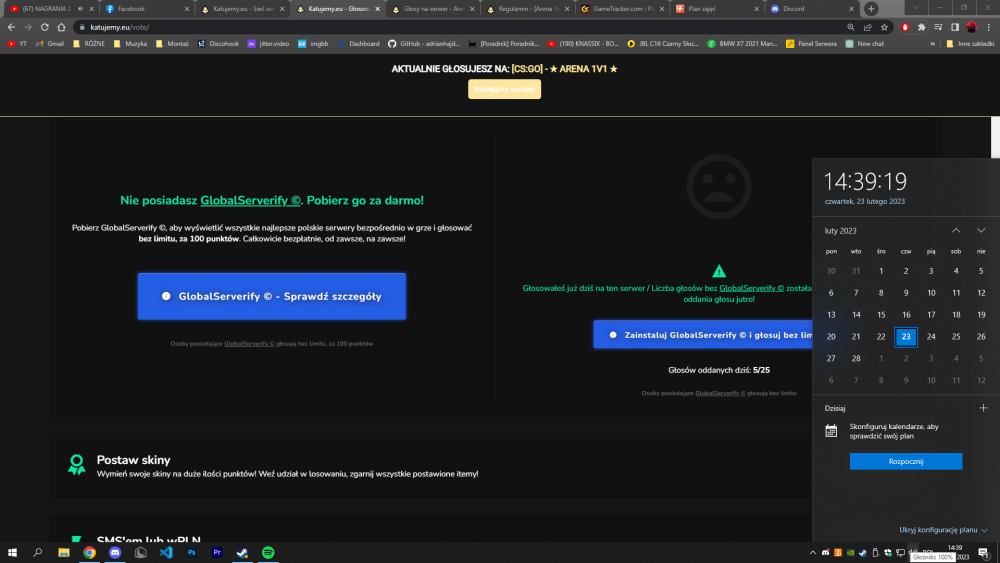
Task: Add event with plus icon beside Dzisiaj
Action: point(983,408)
